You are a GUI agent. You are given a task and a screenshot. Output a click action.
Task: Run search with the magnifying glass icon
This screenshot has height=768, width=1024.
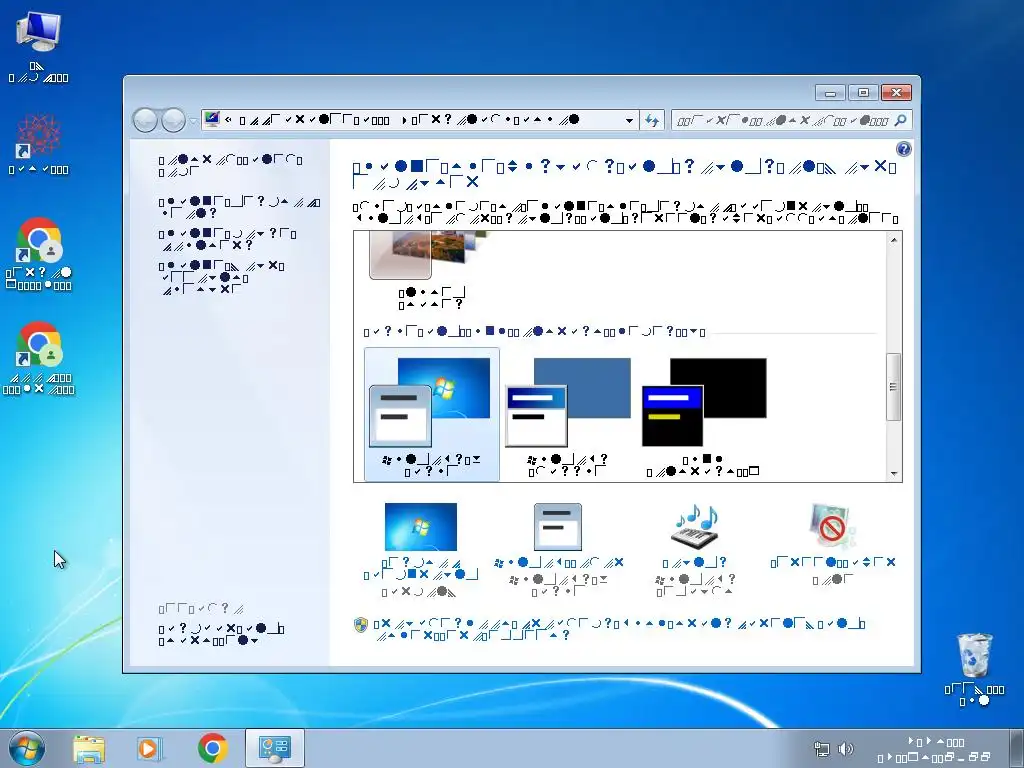point(901,120)
